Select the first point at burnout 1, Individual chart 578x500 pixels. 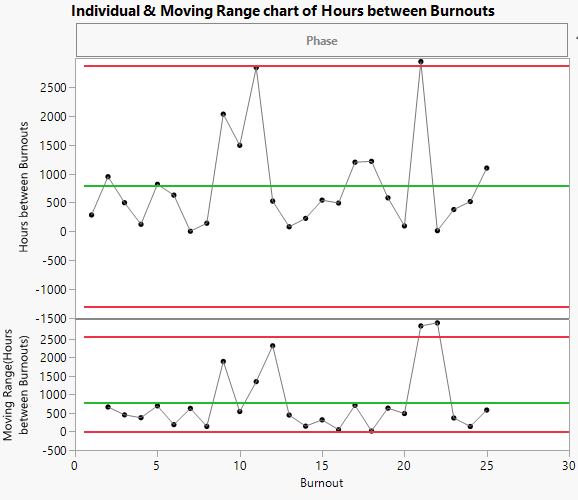point(91,215)
